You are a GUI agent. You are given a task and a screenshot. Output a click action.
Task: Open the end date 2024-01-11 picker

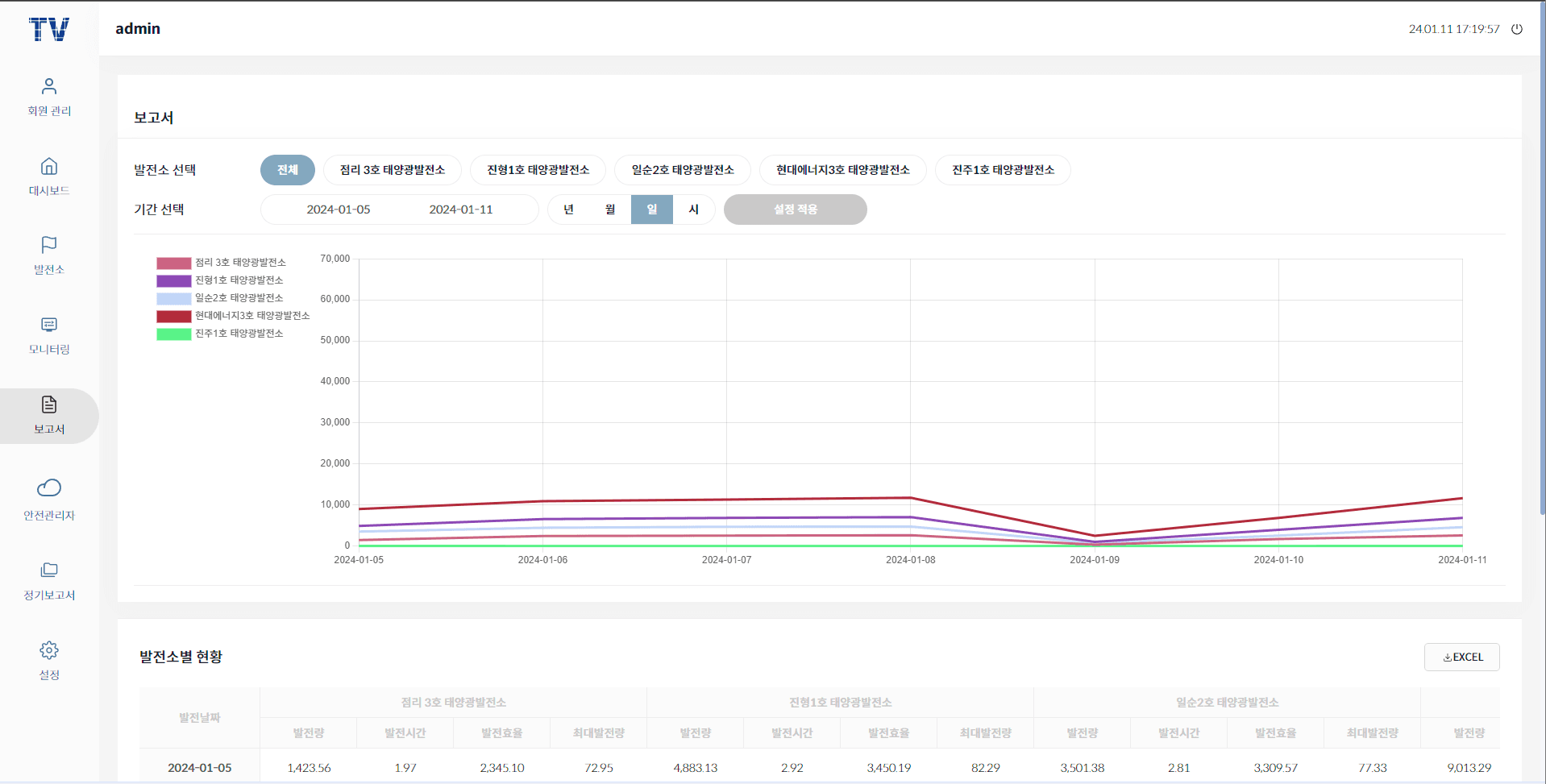pos(460,209)
